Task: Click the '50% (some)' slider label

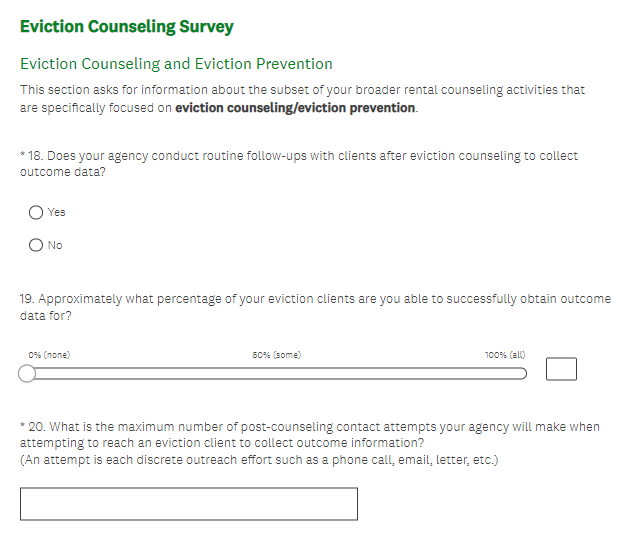Action: click(x=277, y=355)
